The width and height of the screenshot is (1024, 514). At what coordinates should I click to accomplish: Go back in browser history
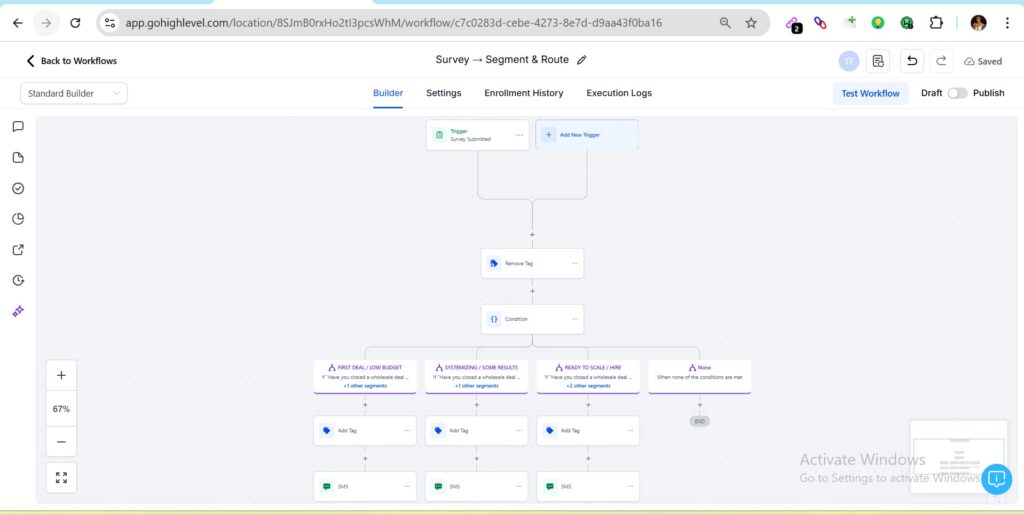[x=18, y=23]
